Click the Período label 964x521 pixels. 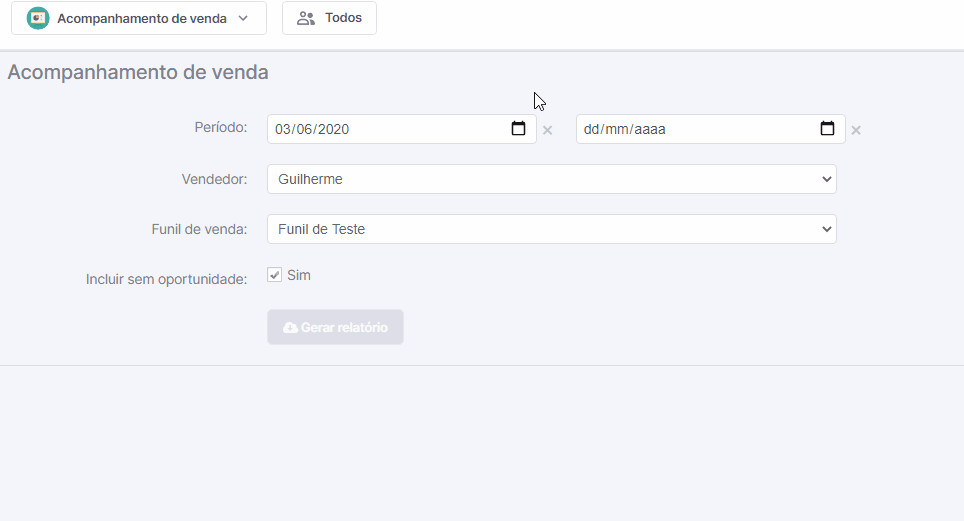pos(221,127)
